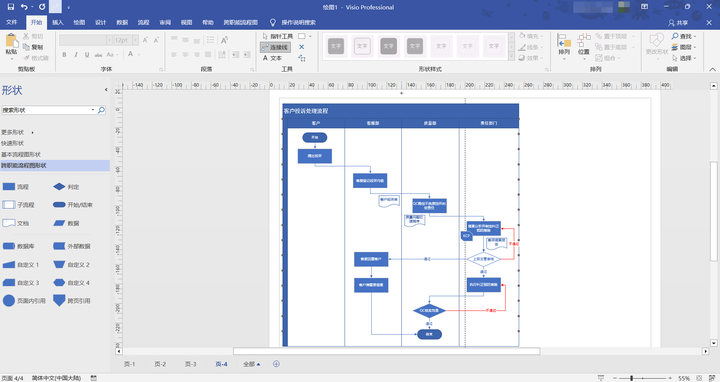This screenshot has height=382, width=720.
Task: Click the 图层 layers button
Action: point(684,47)
